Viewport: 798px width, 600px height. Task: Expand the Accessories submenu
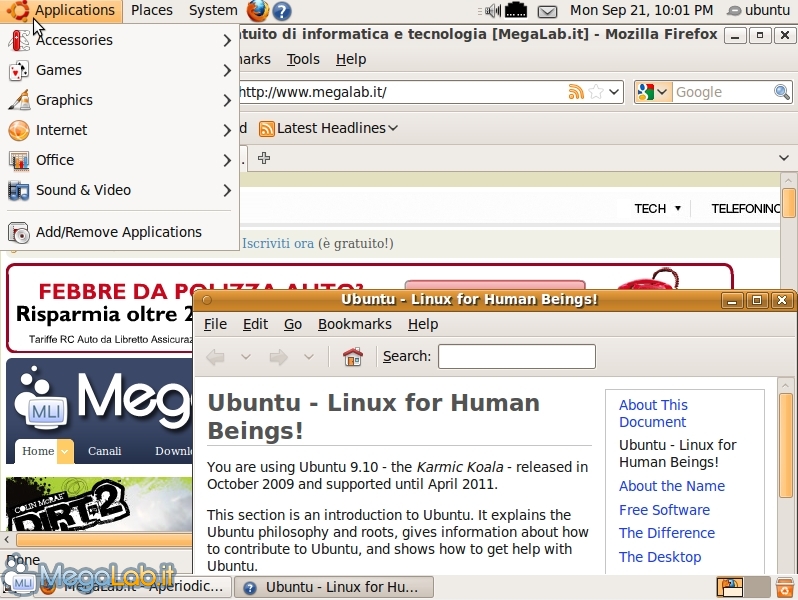[x=120, y=40]
